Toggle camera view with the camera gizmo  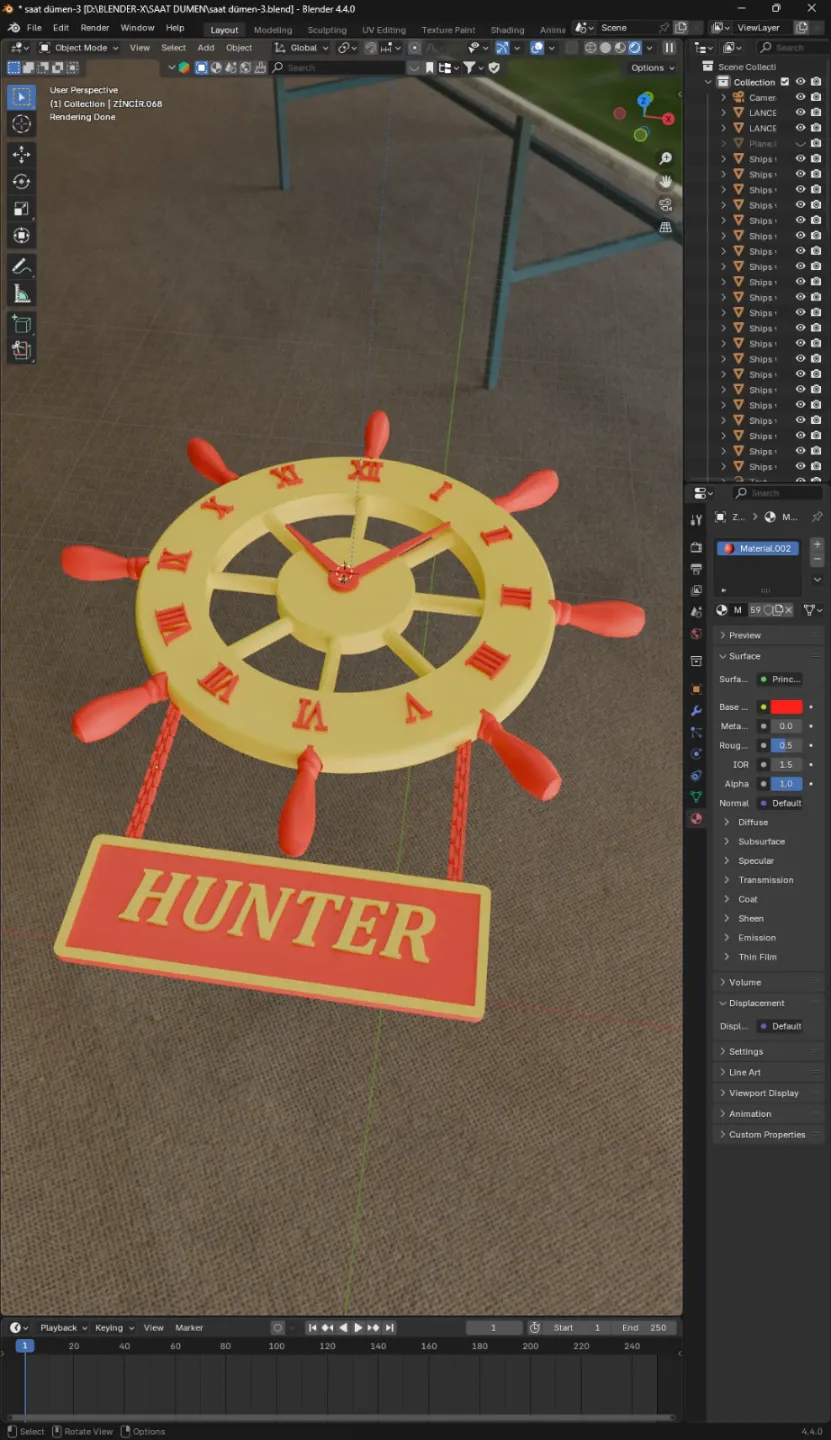(665, 205)
